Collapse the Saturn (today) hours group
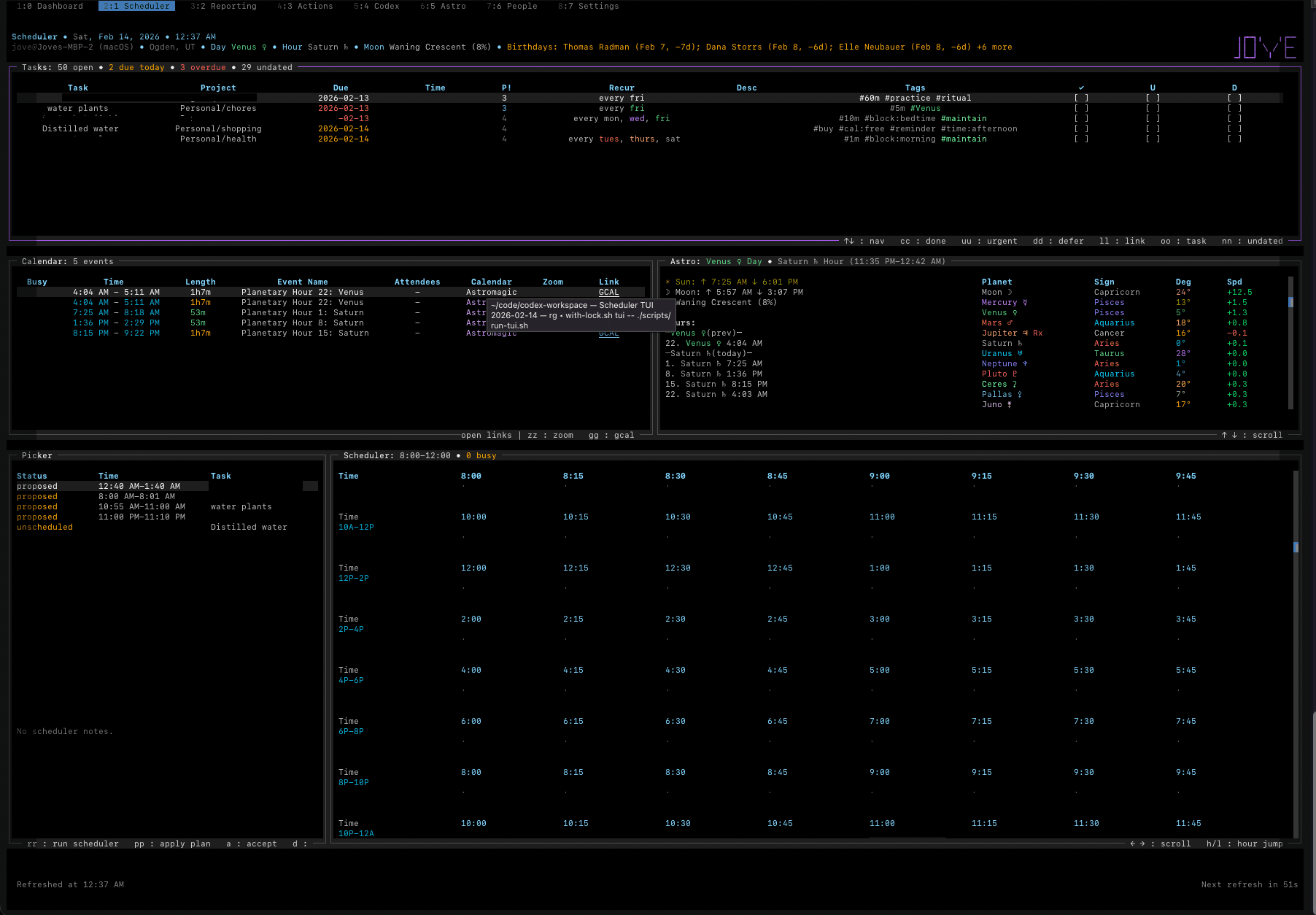1316x915 pixels. tap(708, 353)
